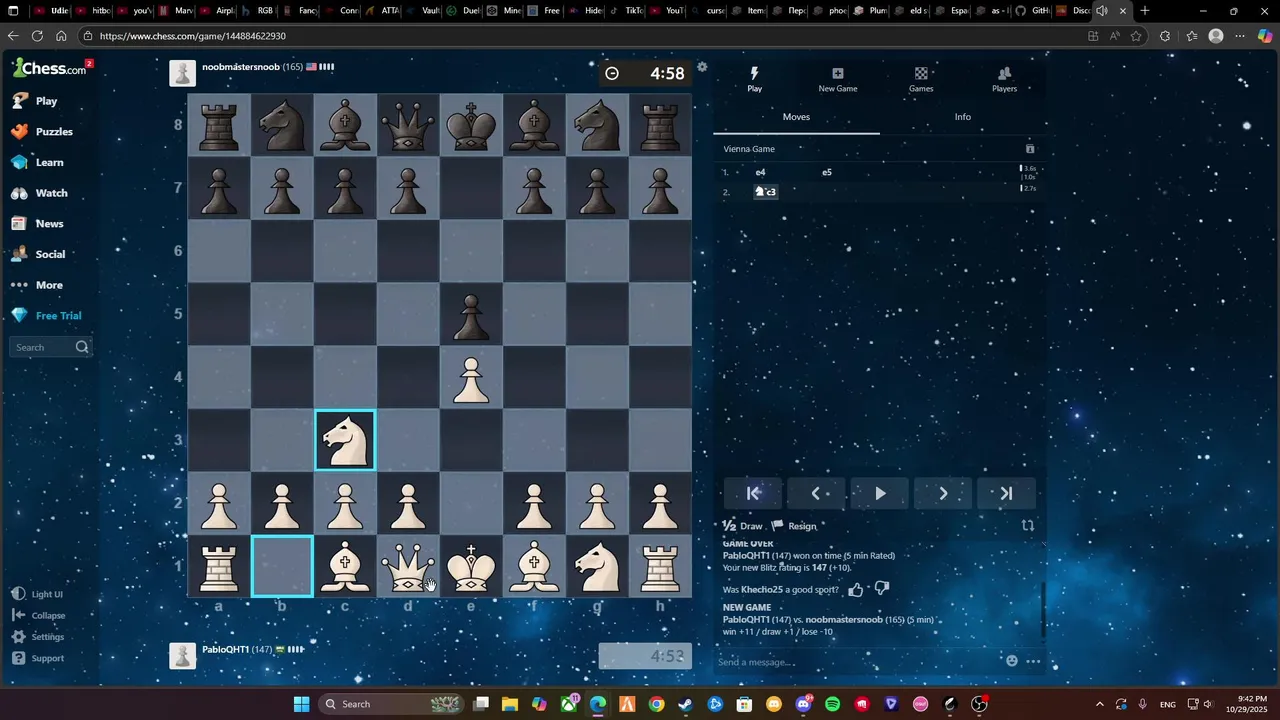The image size is (1280, 720).
Task: Toggle Light UI mode
Action: 38,594
